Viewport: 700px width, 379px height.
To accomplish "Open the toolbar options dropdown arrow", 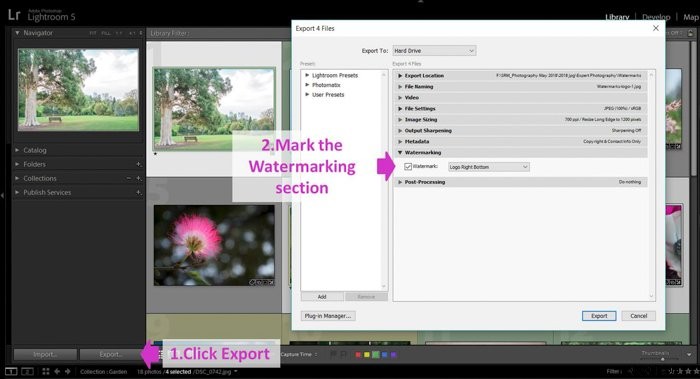I will pyautogui.click(x=690, y=354).
